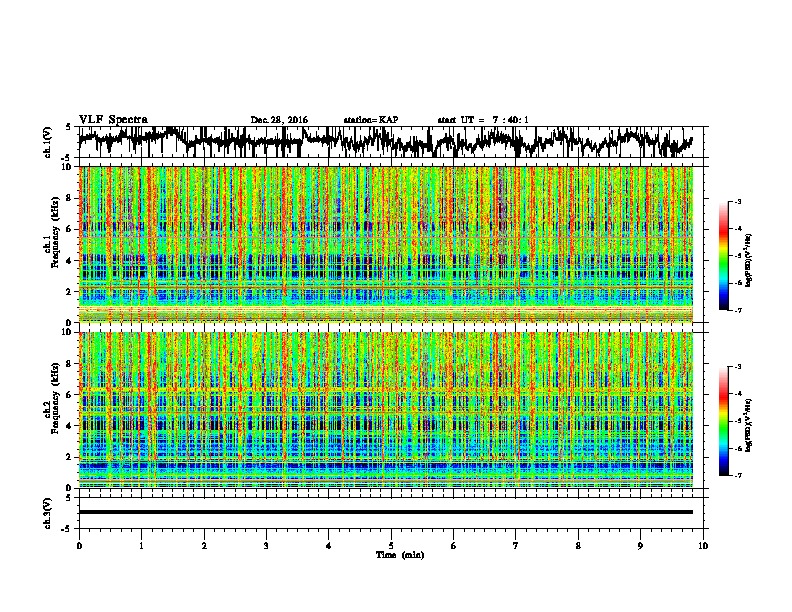Click the time axis tick label "0"
The image size is (792, 612).
[79, 546]
